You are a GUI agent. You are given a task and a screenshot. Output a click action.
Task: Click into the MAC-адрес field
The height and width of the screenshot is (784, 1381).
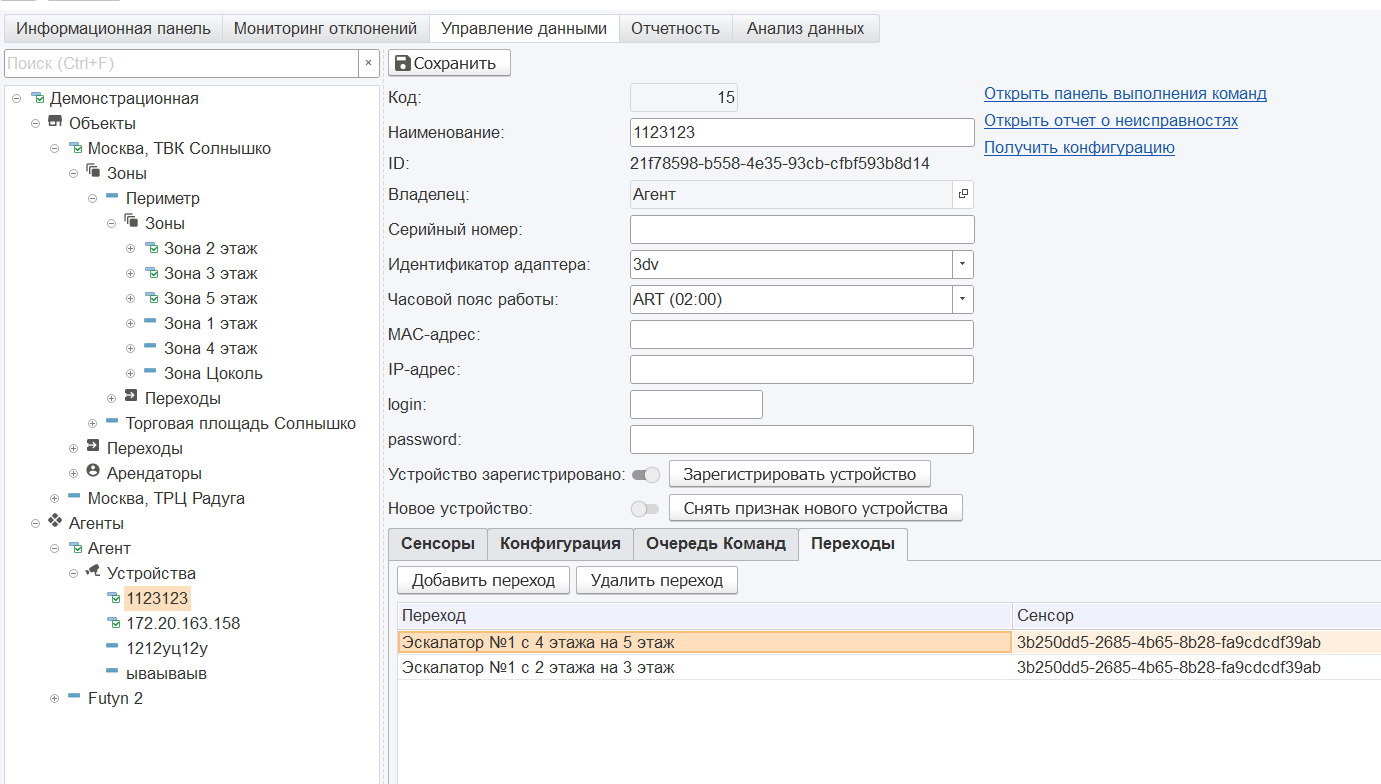click(x=802, y=335)
